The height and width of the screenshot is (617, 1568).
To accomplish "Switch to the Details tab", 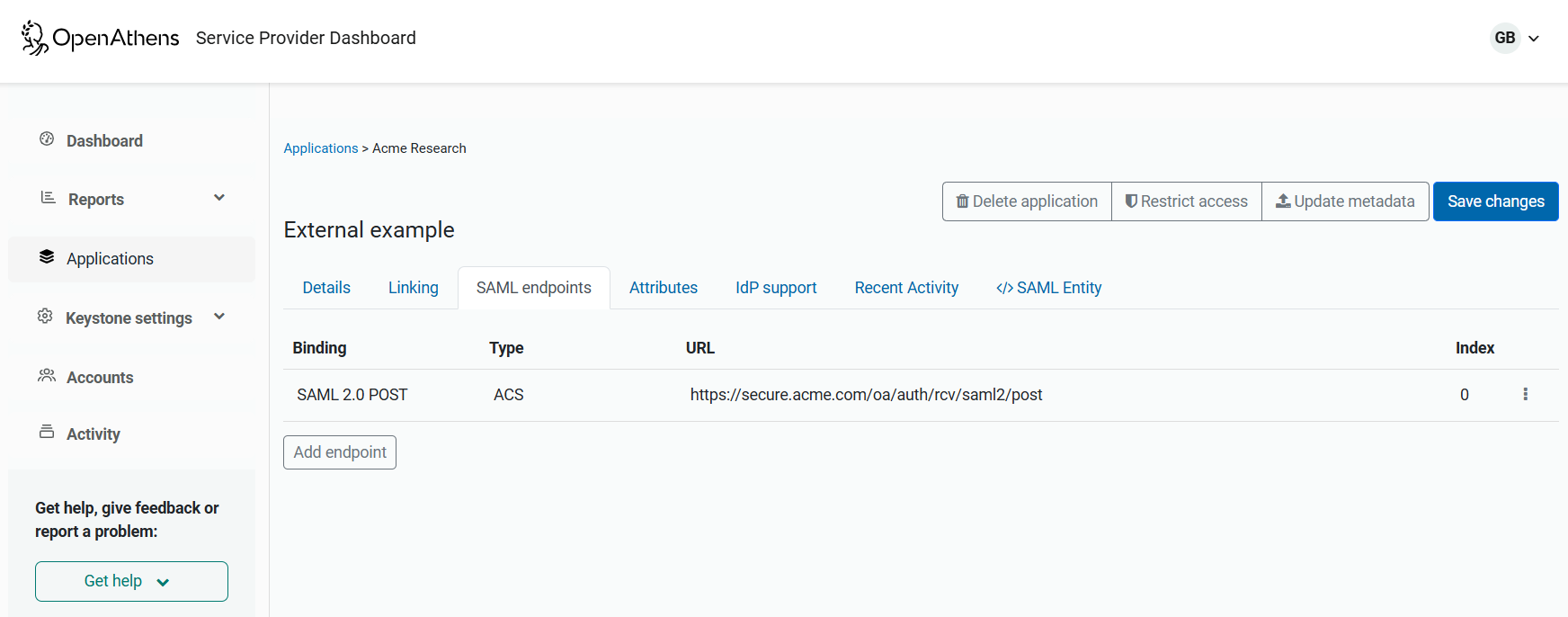I will pyautogui.click(x=326, y=288).
